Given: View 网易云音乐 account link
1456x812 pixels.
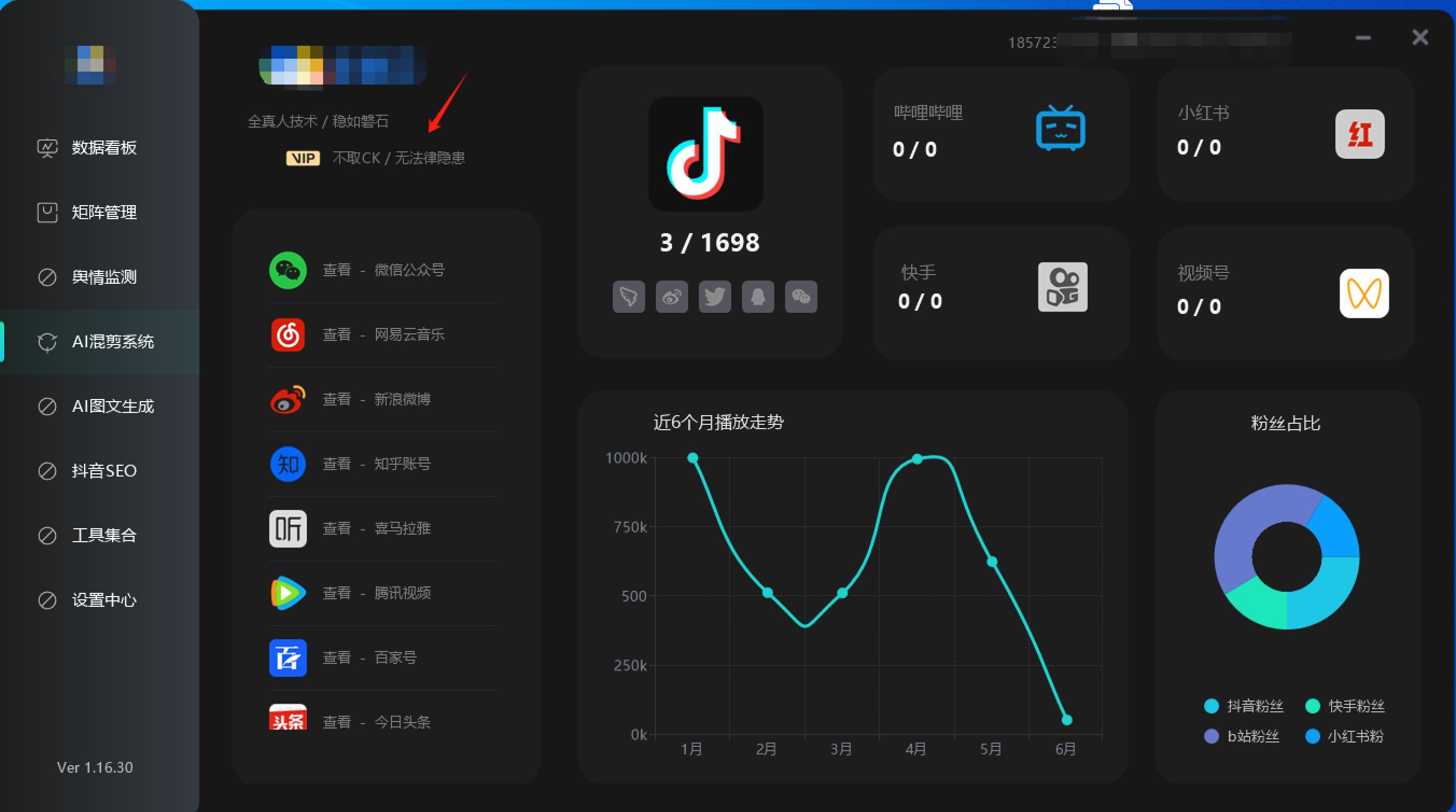Looking at the screenshot, I should tap(383, 334).
